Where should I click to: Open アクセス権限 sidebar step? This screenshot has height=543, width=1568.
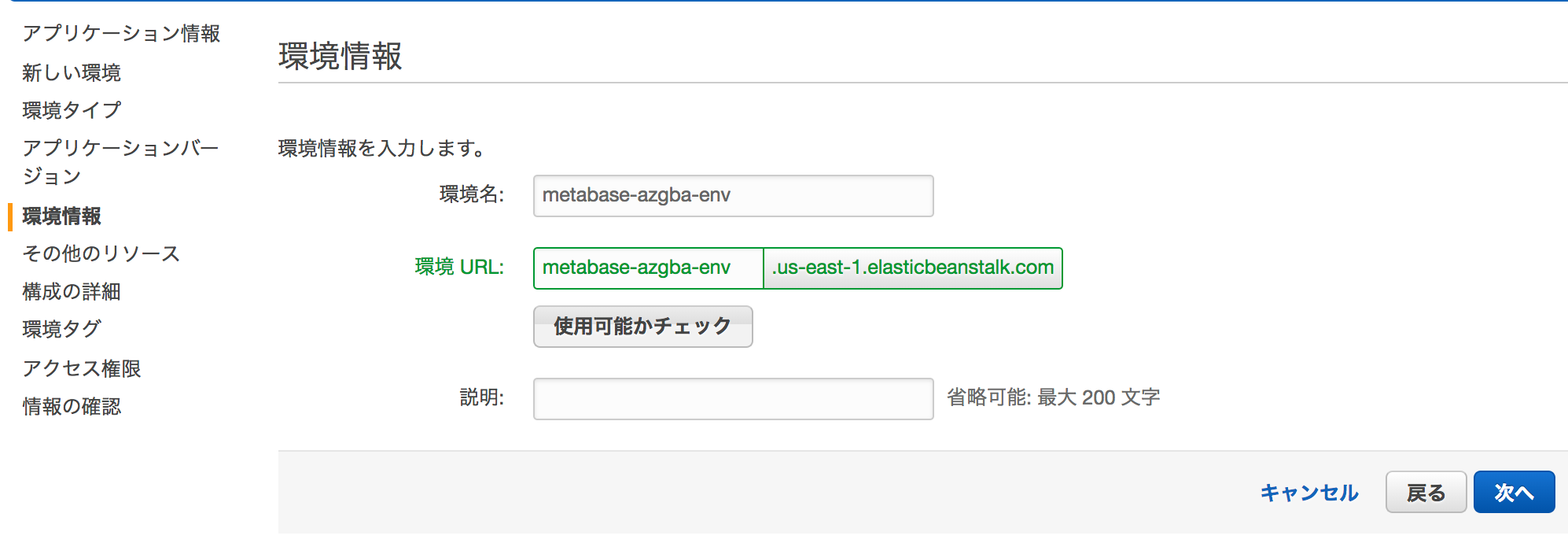[82, 368]
